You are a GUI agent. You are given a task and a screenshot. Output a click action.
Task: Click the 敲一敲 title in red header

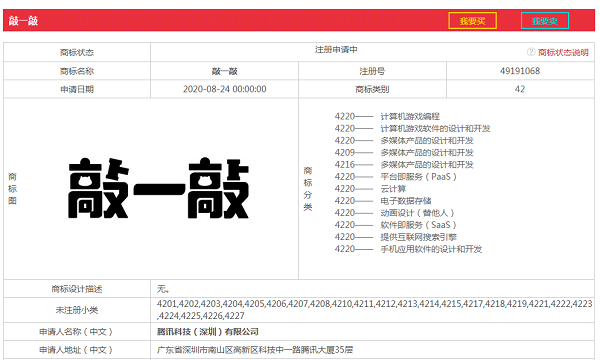23,21
